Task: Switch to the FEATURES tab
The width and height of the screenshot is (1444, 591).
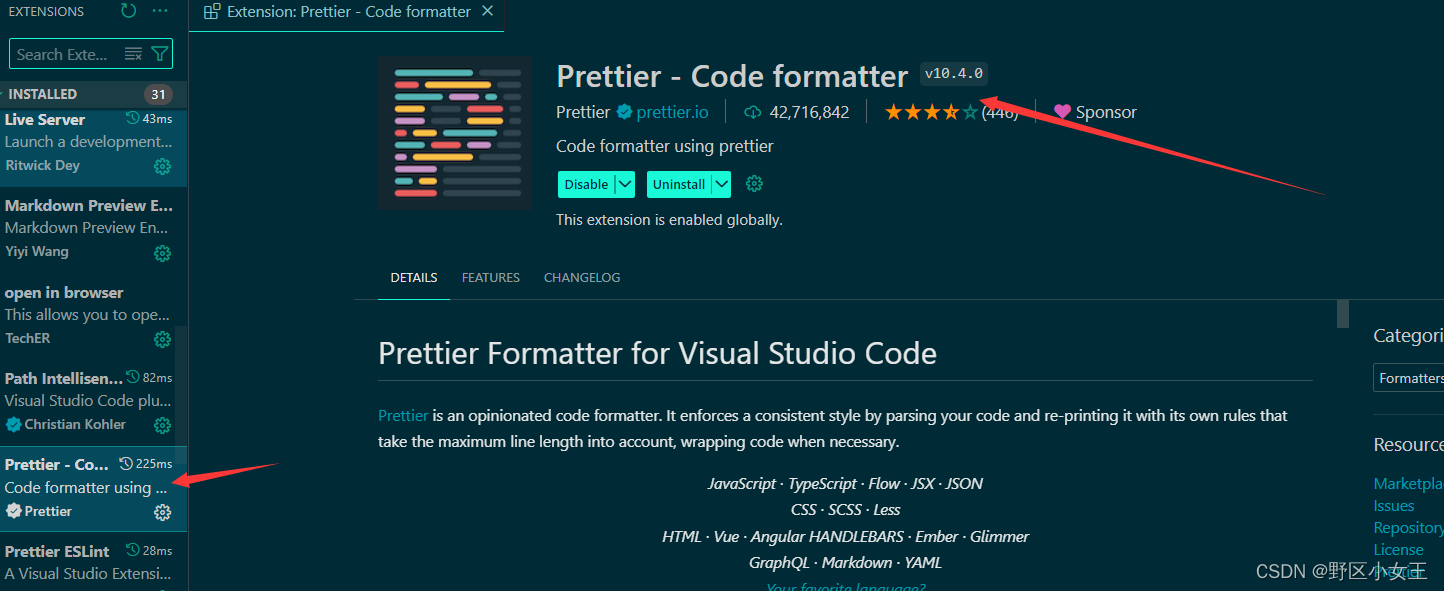Action: [x=491, y=278]
